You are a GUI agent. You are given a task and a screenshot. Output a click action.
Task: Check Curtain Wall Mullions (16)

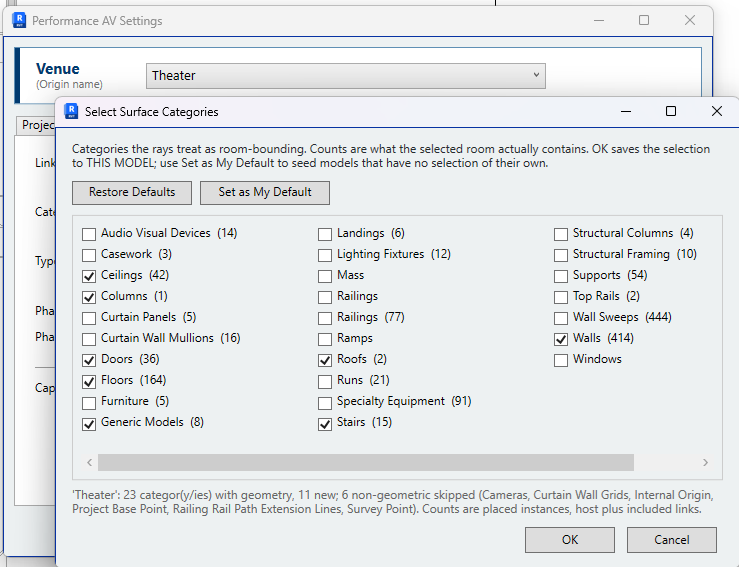click(x=89, y=339)
